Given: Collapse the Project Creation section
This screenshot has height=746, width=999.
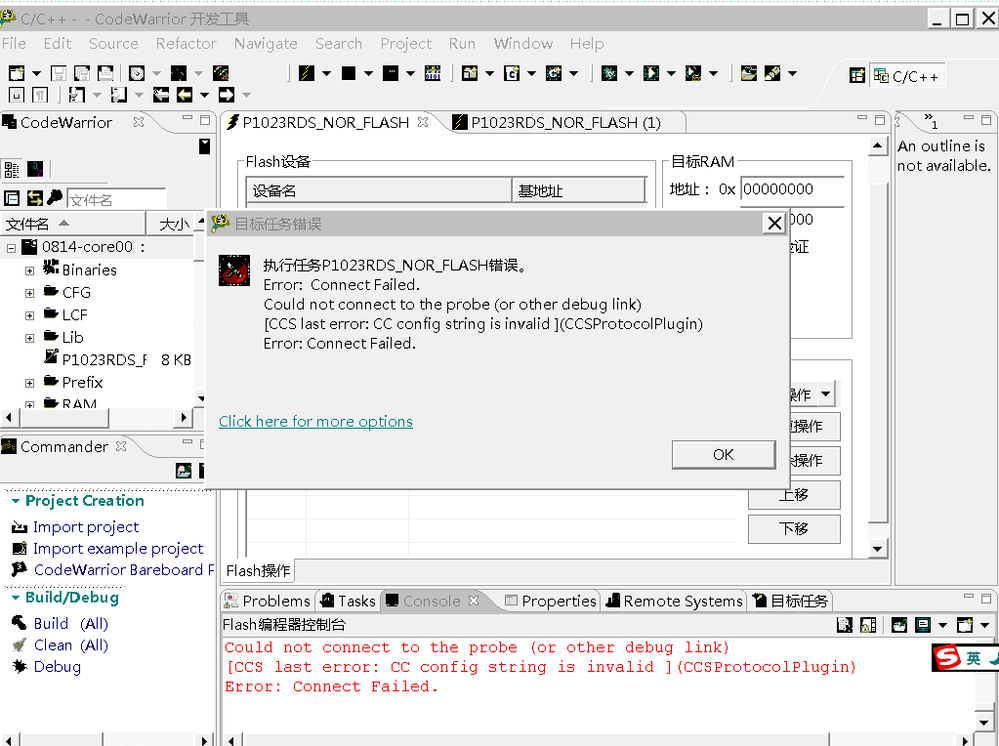Looking at the screenshot, I should point(15,501).
